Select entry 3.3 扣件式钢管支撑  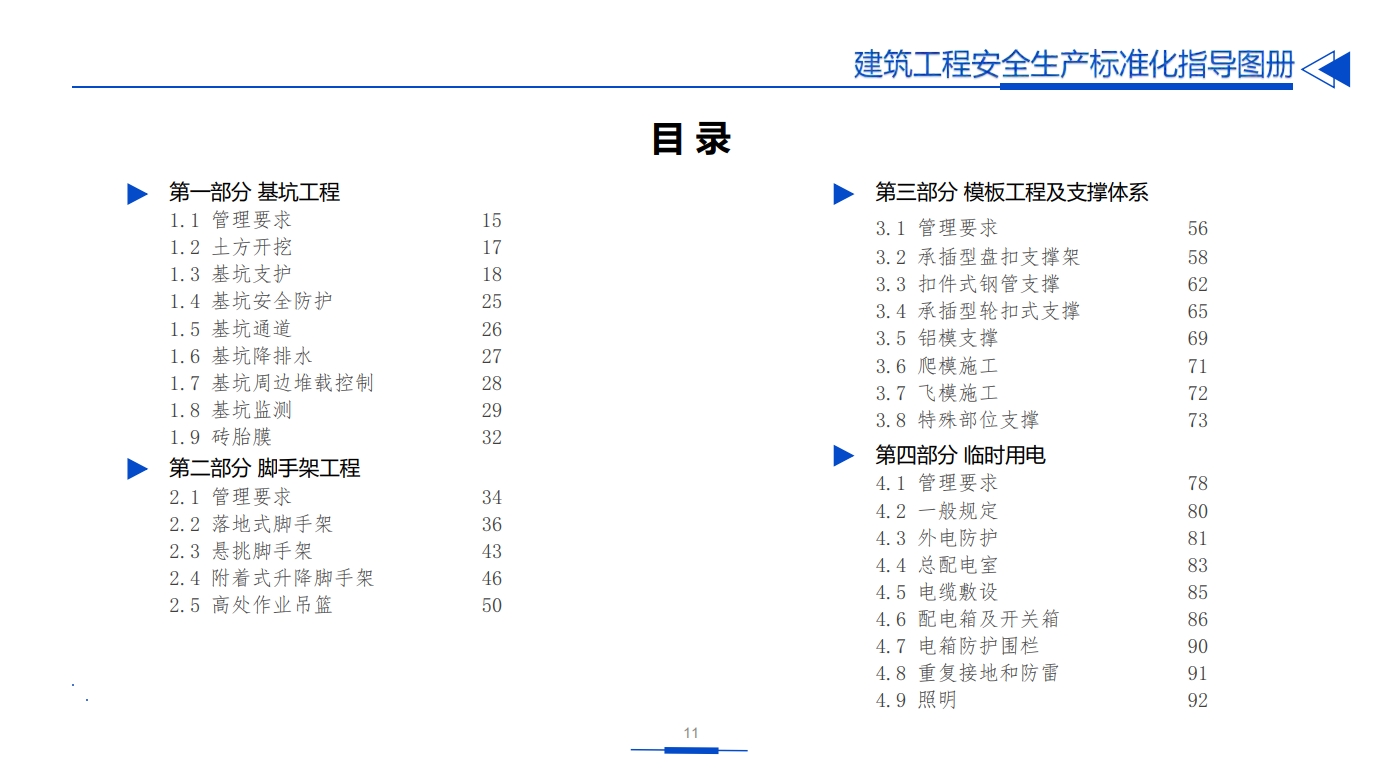pos(967,284)
